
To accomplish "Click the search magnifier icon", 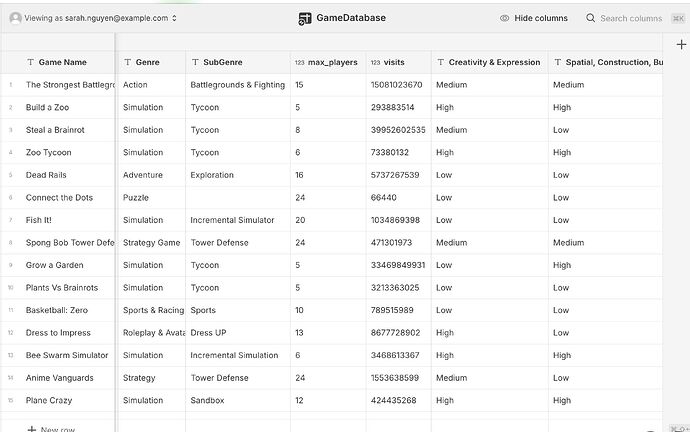I will (591, 18).
